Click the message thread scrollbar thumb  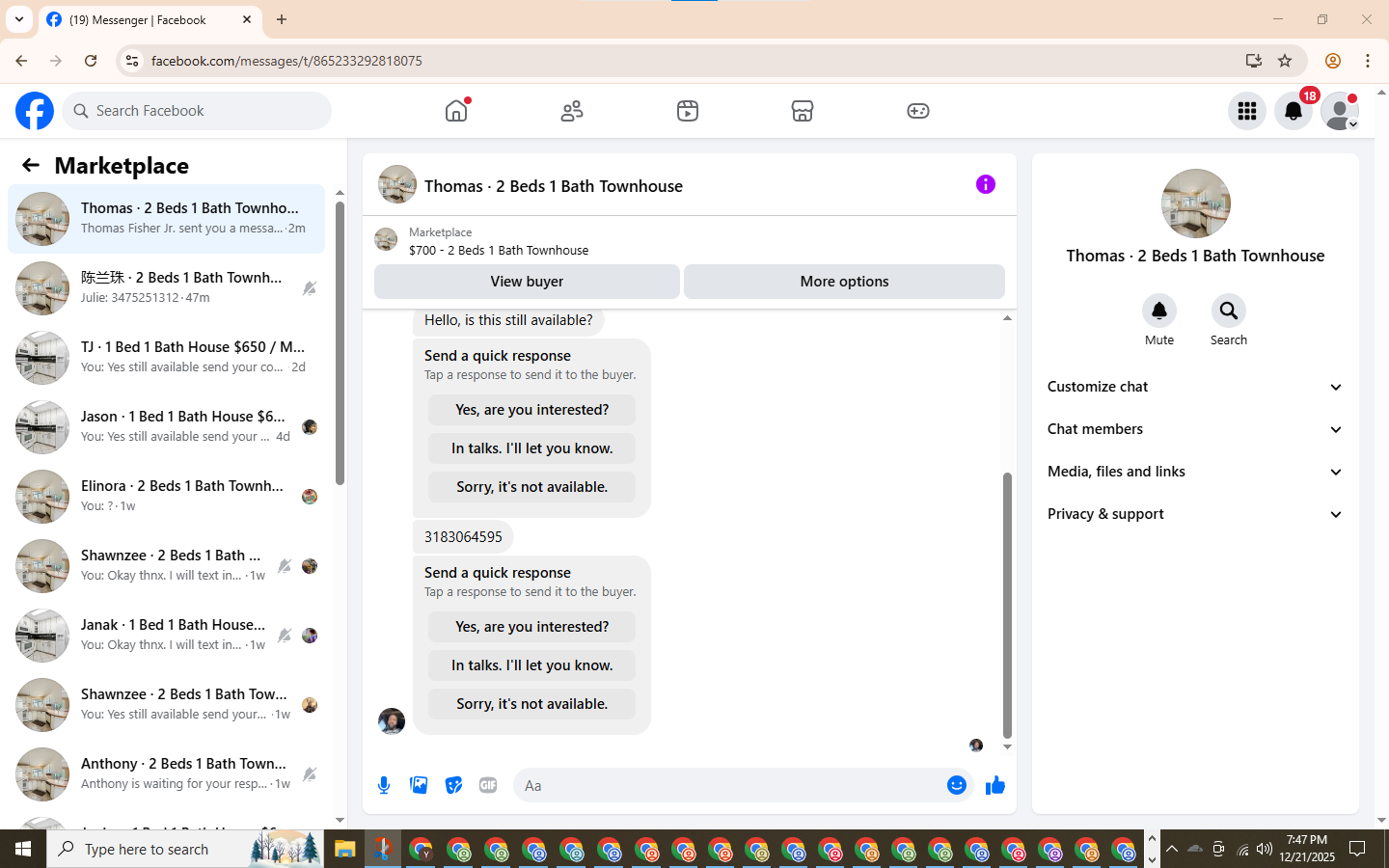click(1007, 605)
